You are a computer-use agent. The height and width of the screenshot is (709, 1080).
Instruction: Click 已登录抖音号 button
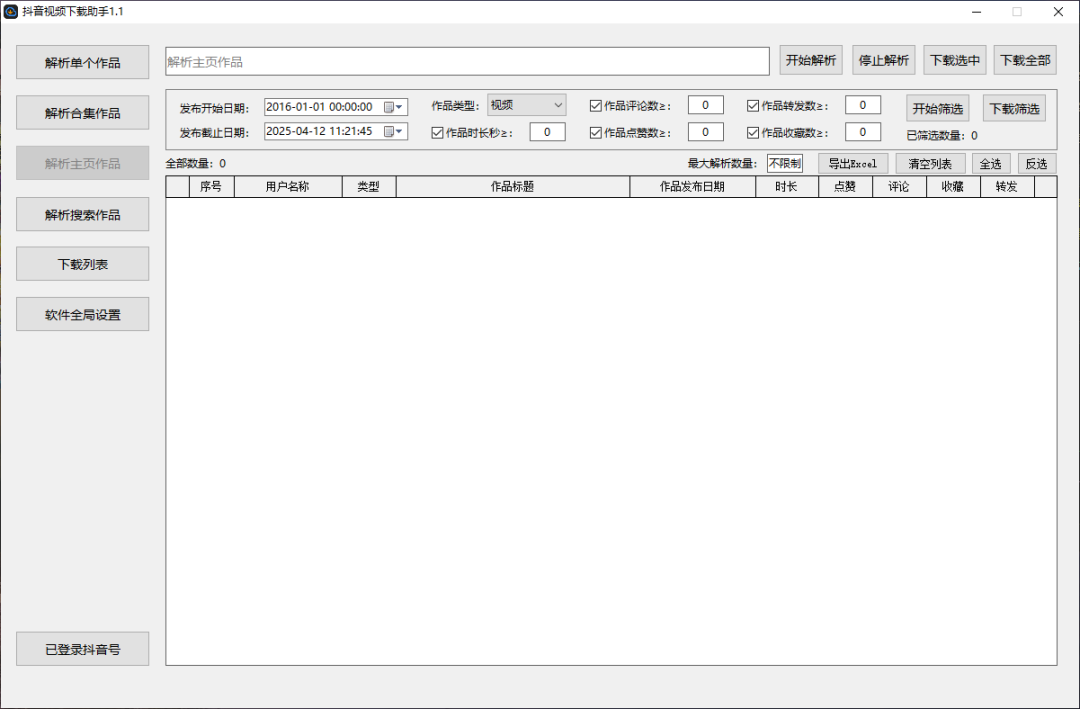click(83, 649)
